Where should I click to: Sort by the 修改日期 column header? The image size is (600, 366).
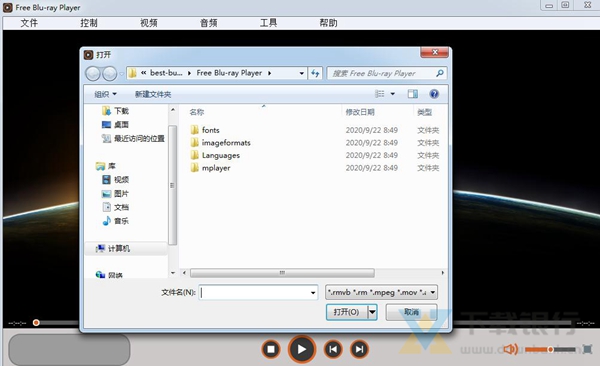point(360,112)
